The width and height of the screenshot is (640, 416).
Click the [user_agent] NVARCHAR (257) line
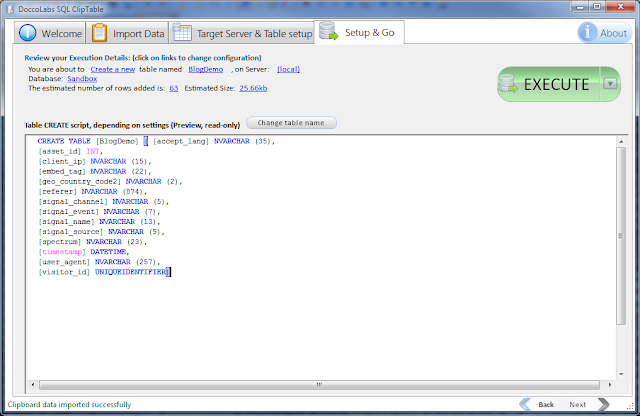pyautogui.click(x=99, y=262)
